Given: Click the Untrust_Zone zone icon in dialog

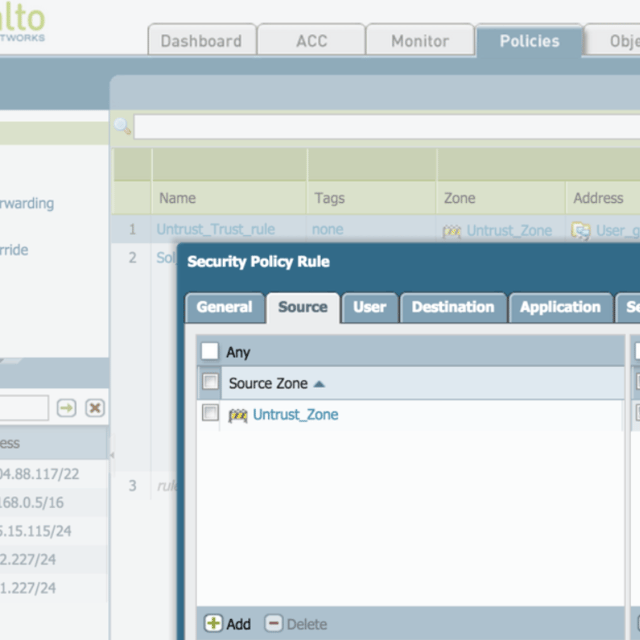Looking at the screenshot, I should [x=238, y=415].
